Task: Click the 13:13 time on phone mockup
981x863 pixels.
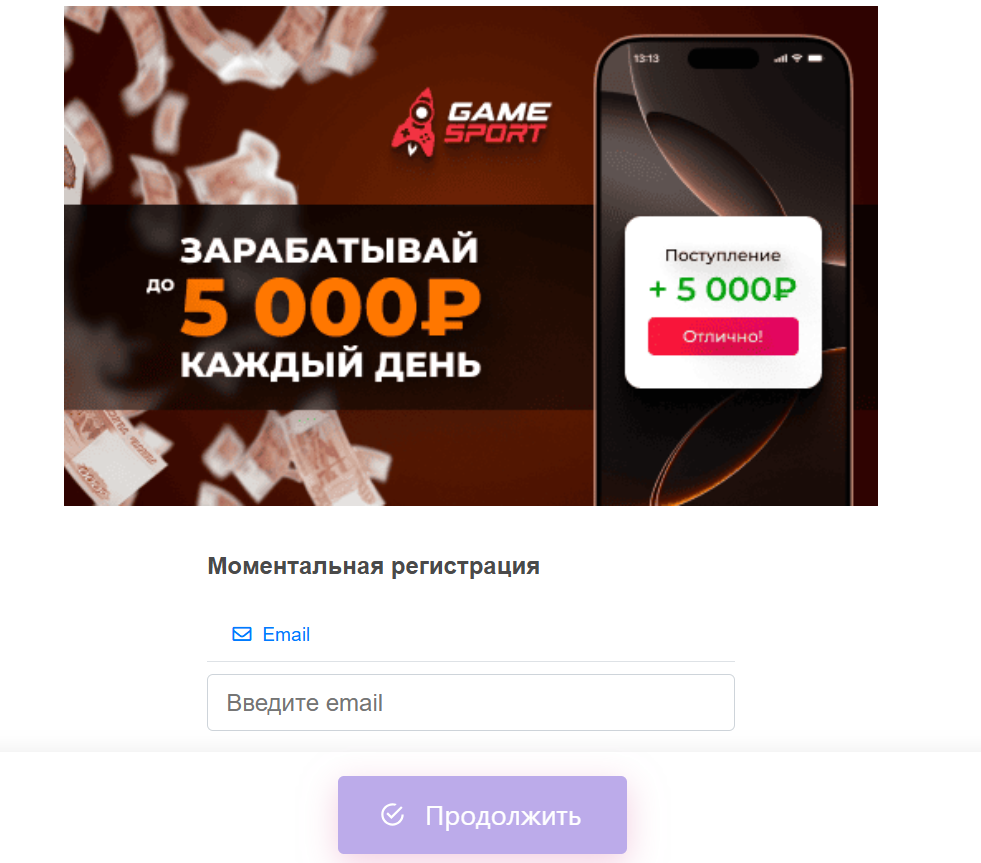Action: coord(646,58)
